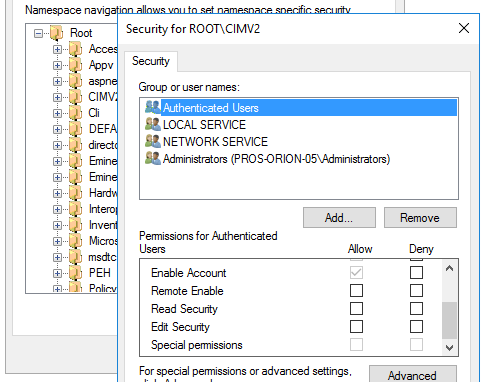484x382 pixels.
Task: Click the Microsoft folder icon in tree
Action: click(76, 241)
